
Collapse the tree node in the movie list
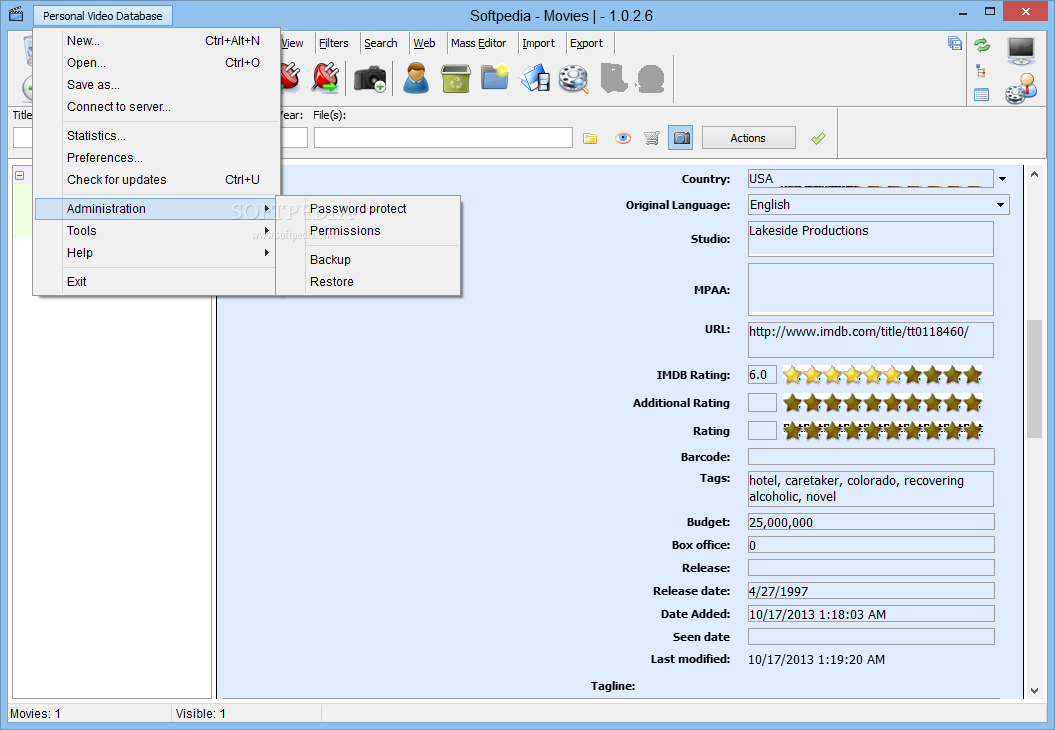20,176
